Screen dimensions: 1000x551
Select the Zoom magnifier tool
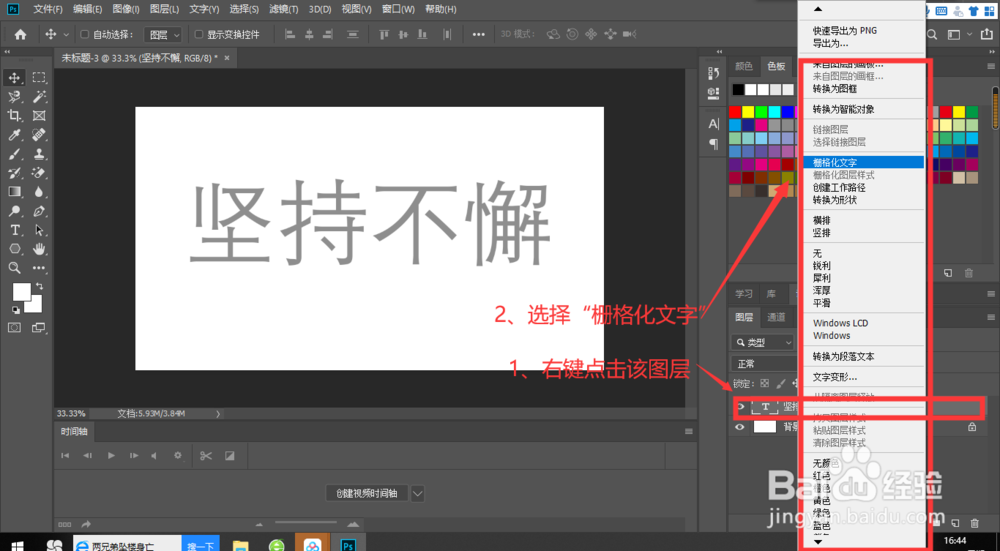[x=14, y=268]
